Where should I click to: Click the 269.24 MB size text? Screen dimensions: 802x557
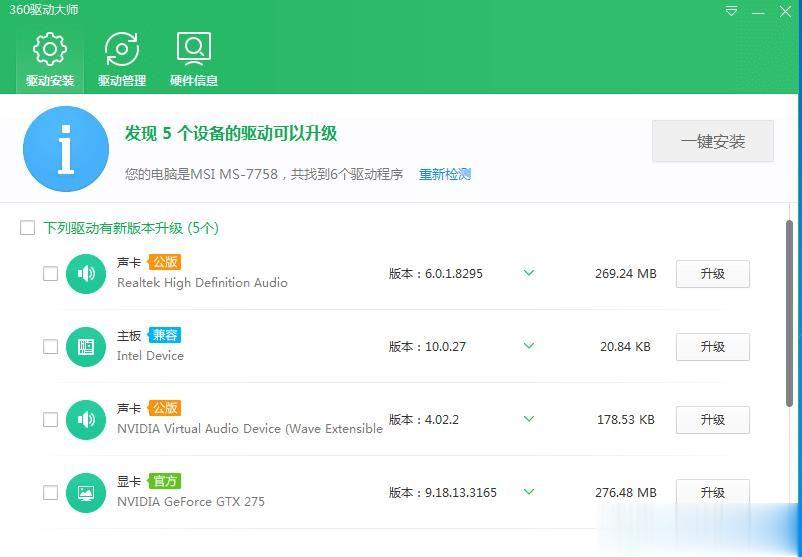click(x=626, y=274)
